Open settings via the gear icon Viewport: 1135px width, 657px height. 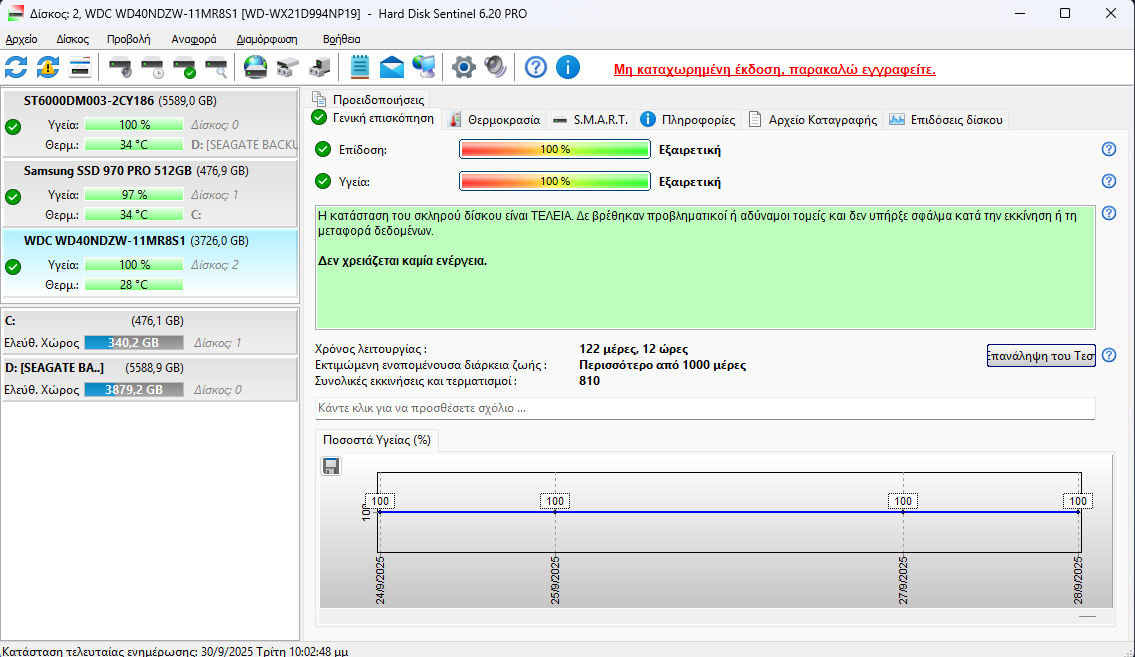[x=462, y=67]
